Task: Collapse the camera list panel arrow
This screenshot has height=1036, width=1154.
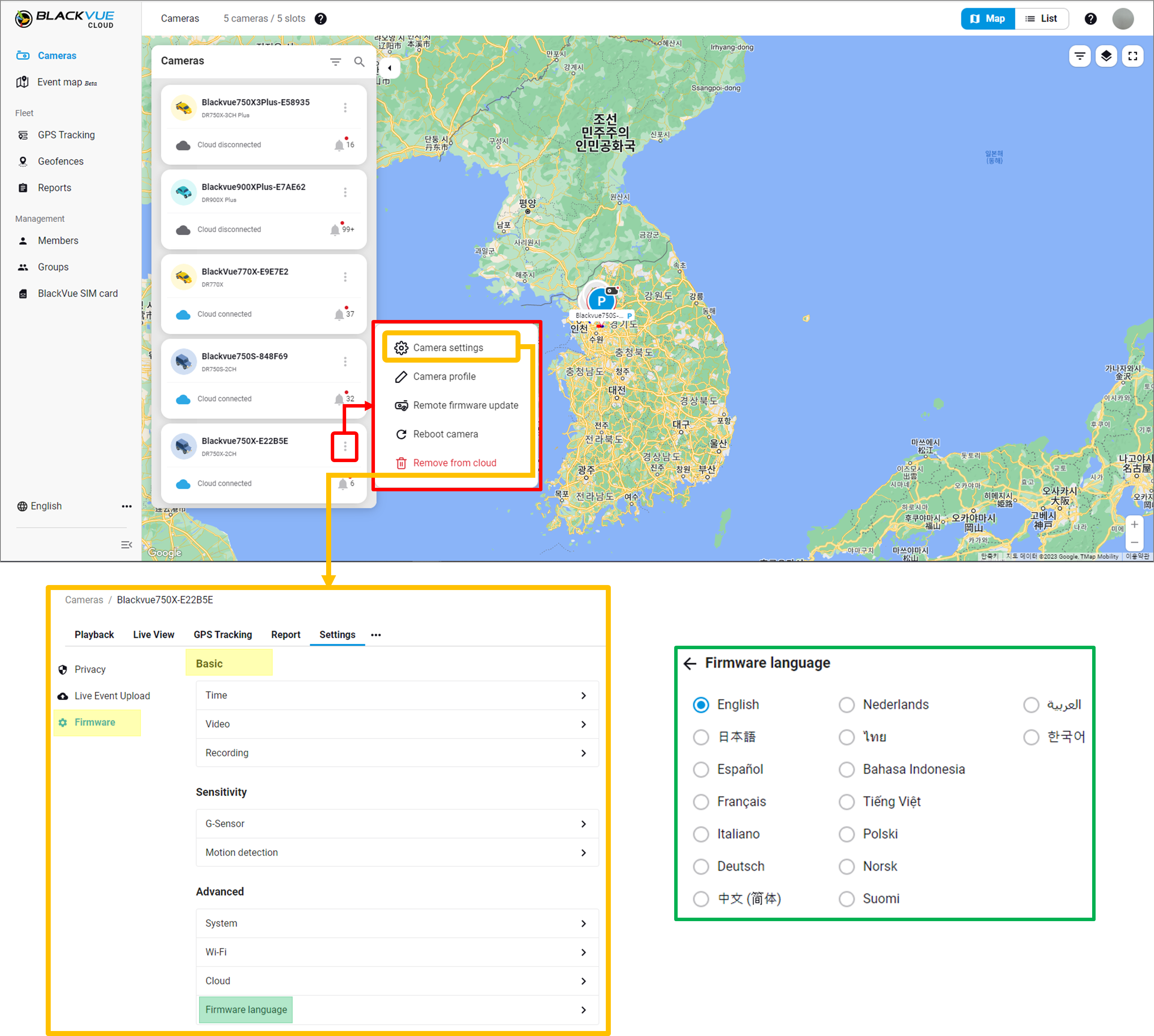Action: (390, 68)
